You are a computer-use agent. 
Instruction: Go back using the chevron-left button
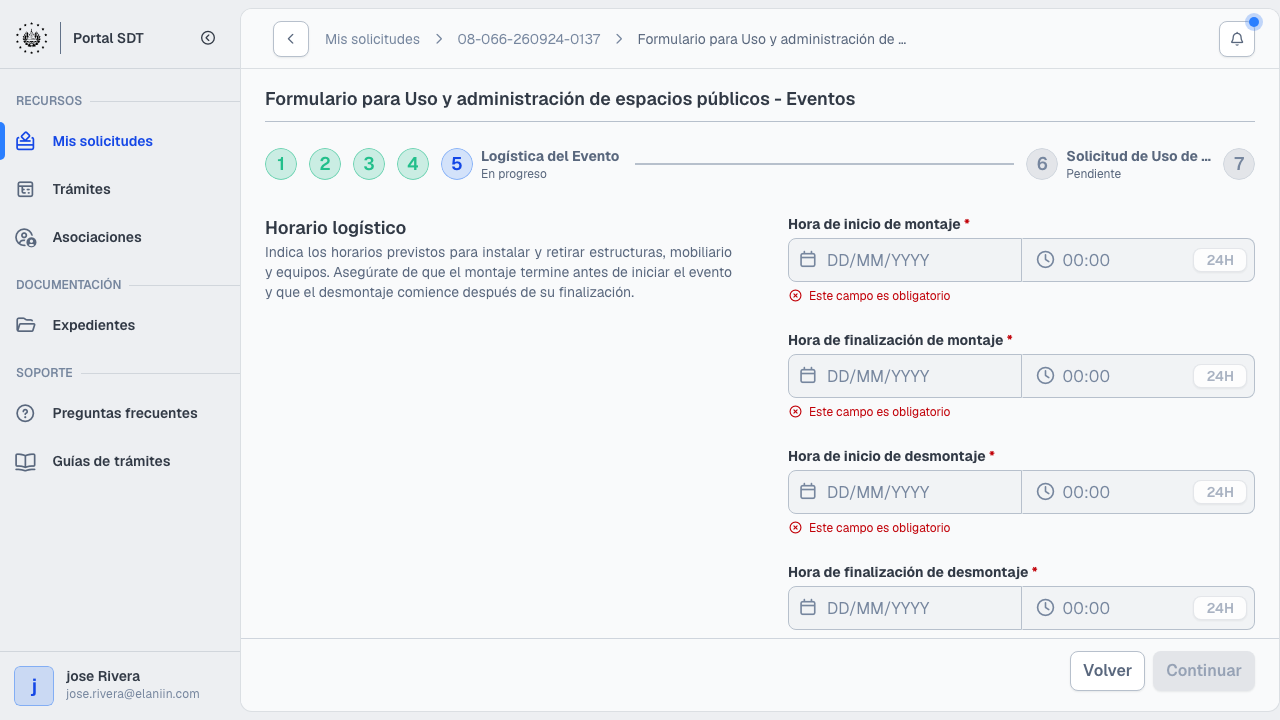point(291,39)
